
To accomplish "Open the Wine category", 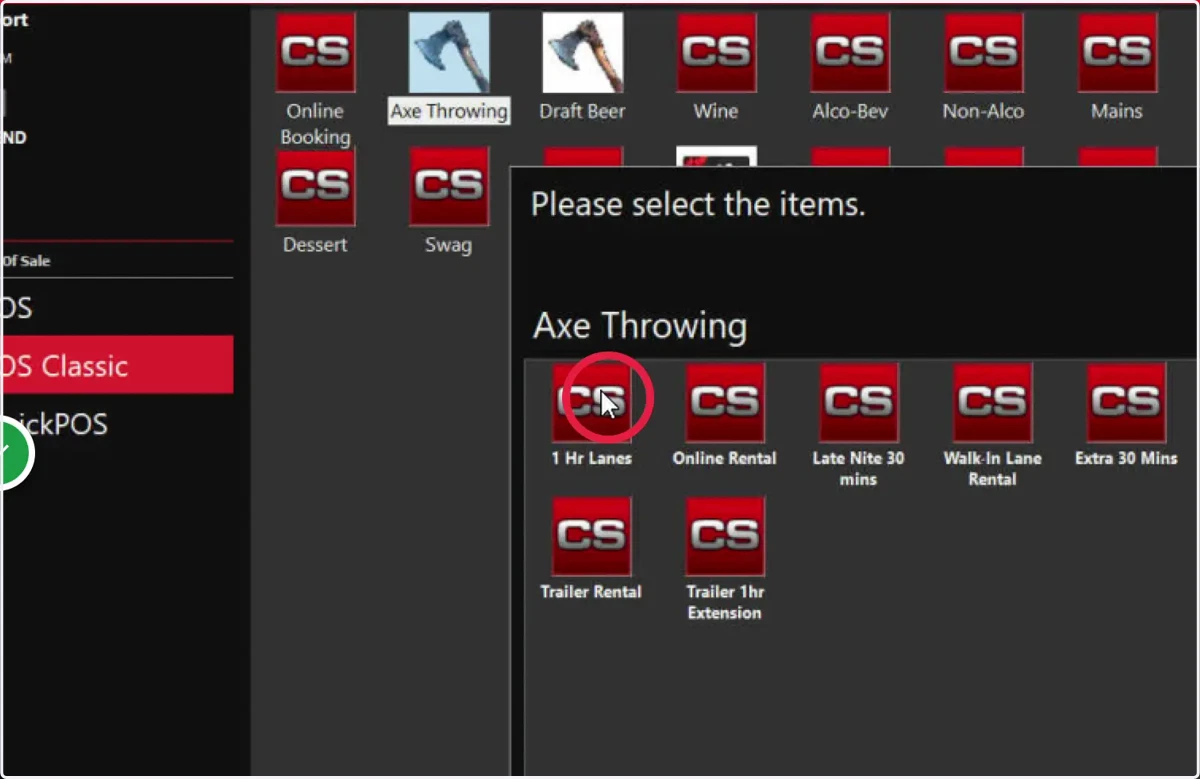I will click(716, 53).
